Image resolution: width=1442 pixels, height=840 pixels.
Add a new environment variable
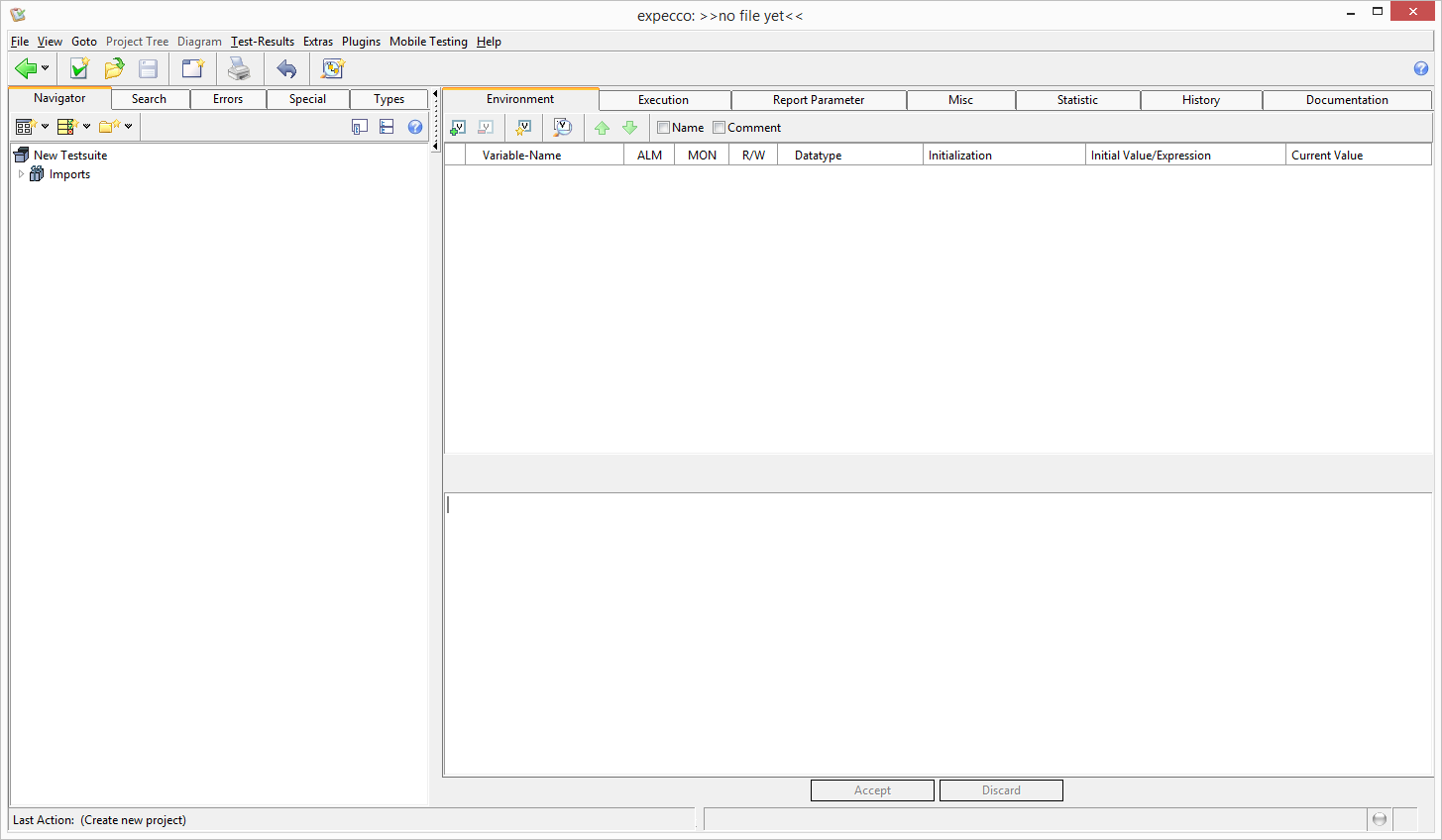(x=458, y=128)
